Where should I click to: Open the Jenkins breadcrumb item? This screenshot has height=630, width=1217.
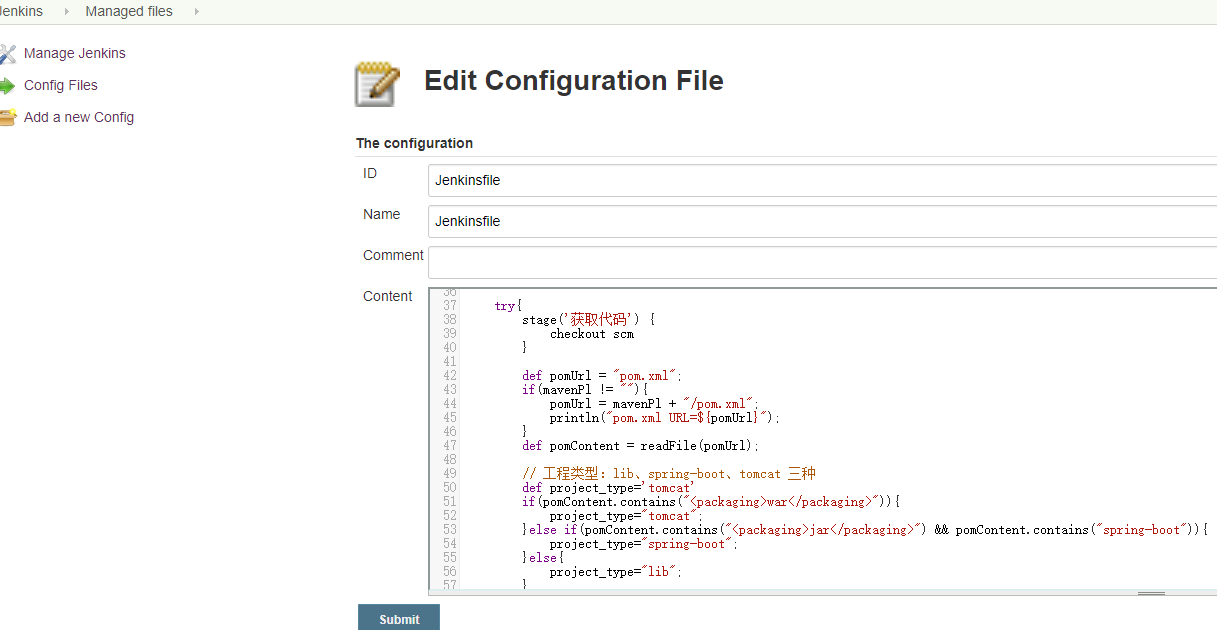point(20,11)
